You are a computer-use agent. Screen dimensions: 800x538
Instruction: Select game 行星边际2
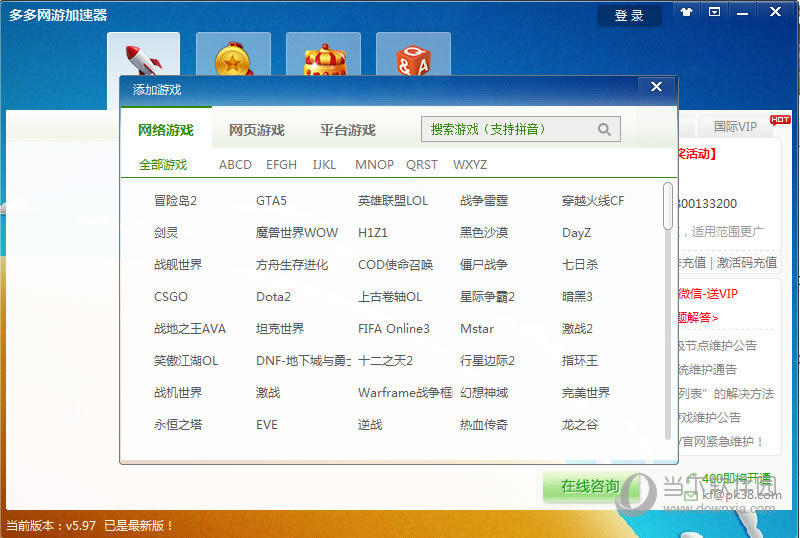(487, 361)
